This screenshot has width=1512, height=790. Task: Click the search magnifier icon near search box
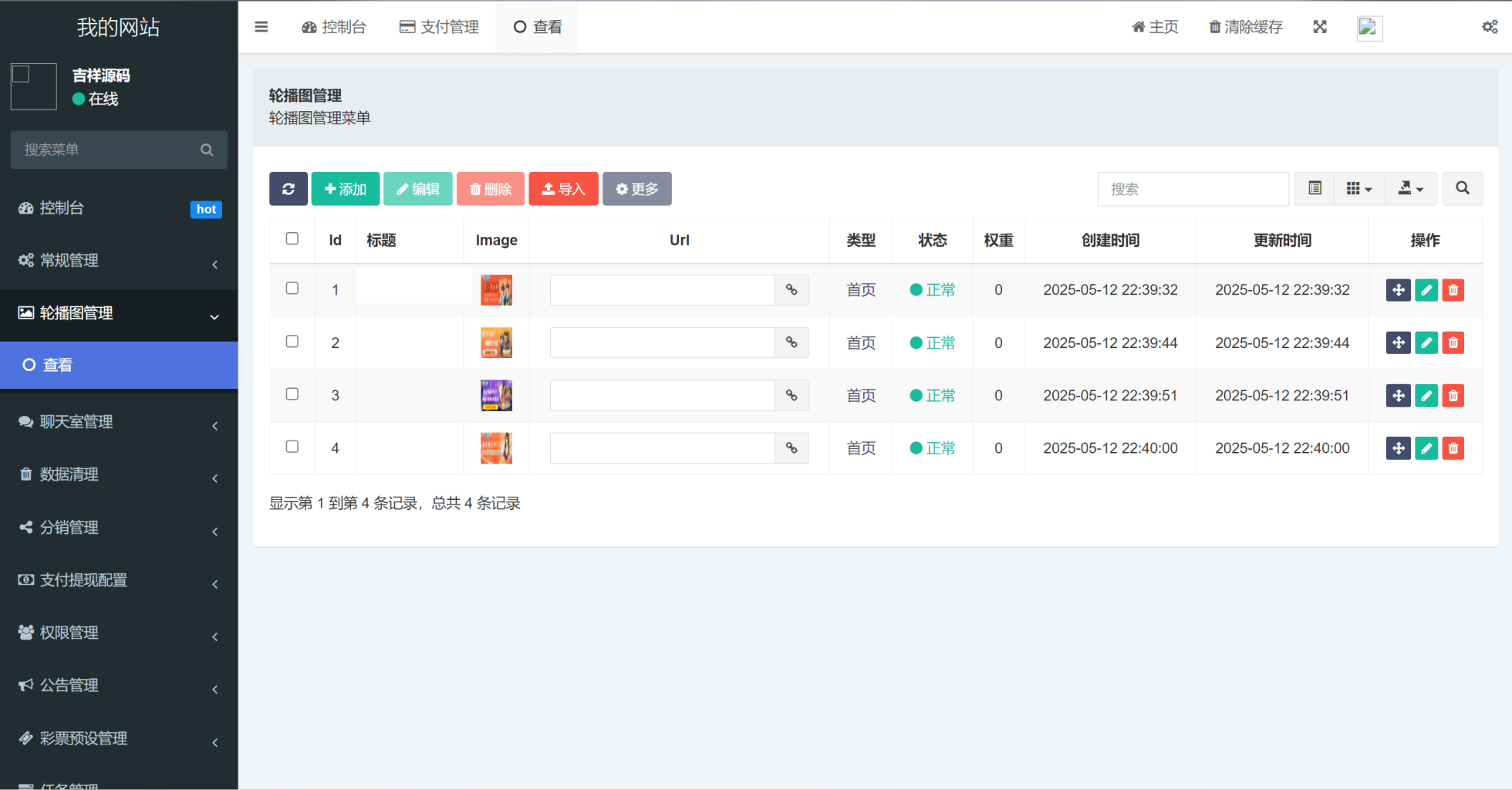[x=1462, y=188]
